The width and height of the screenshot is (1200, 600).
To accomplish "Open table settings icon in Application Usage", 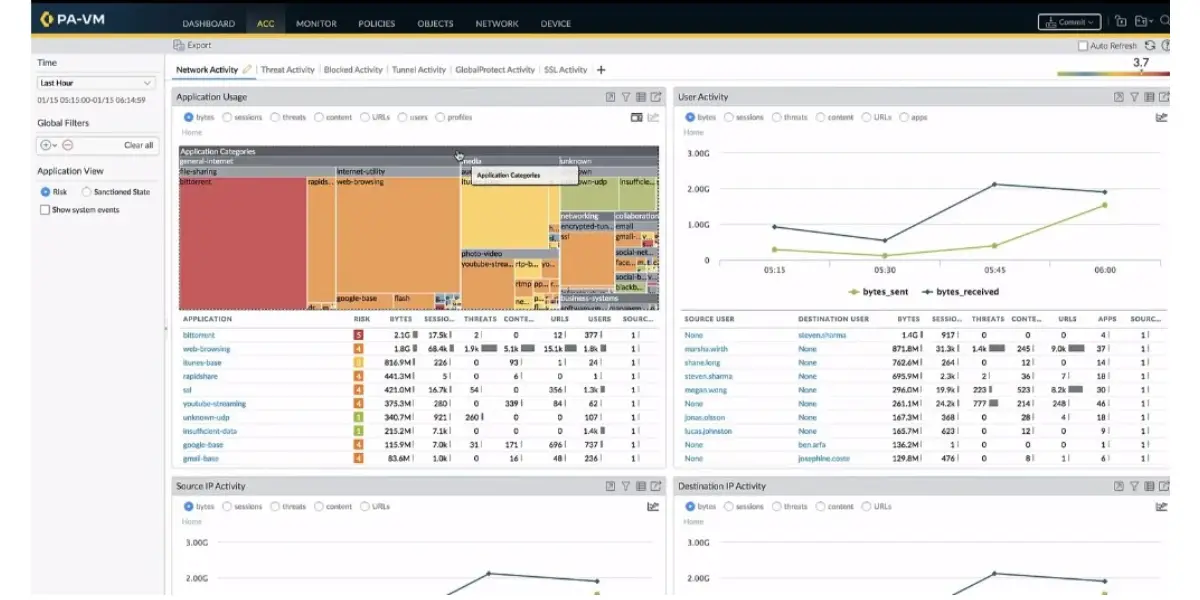I will pos(641,97).
